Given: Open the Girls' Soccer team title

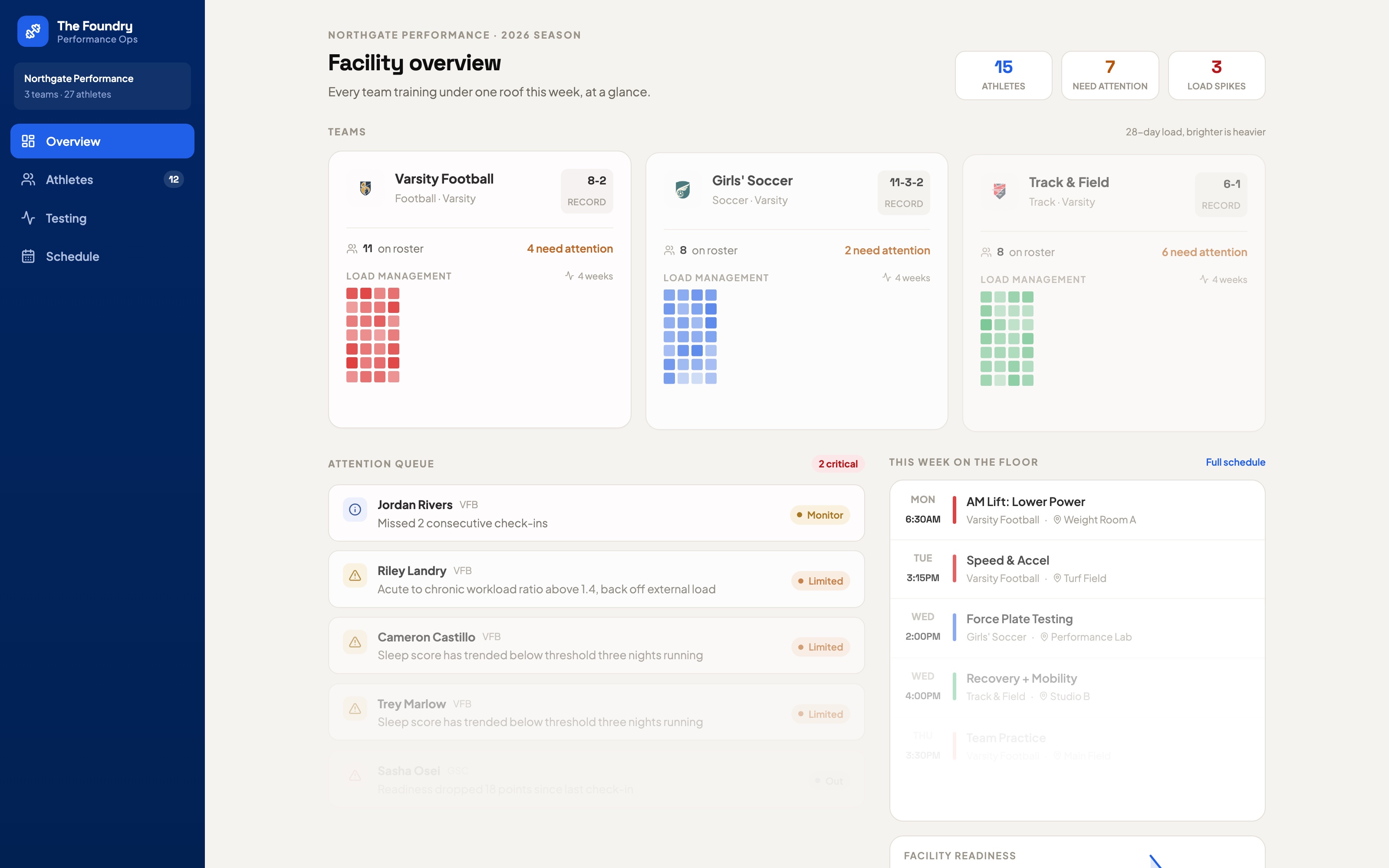Looking at the screenshot, I should tap(753, 181).
